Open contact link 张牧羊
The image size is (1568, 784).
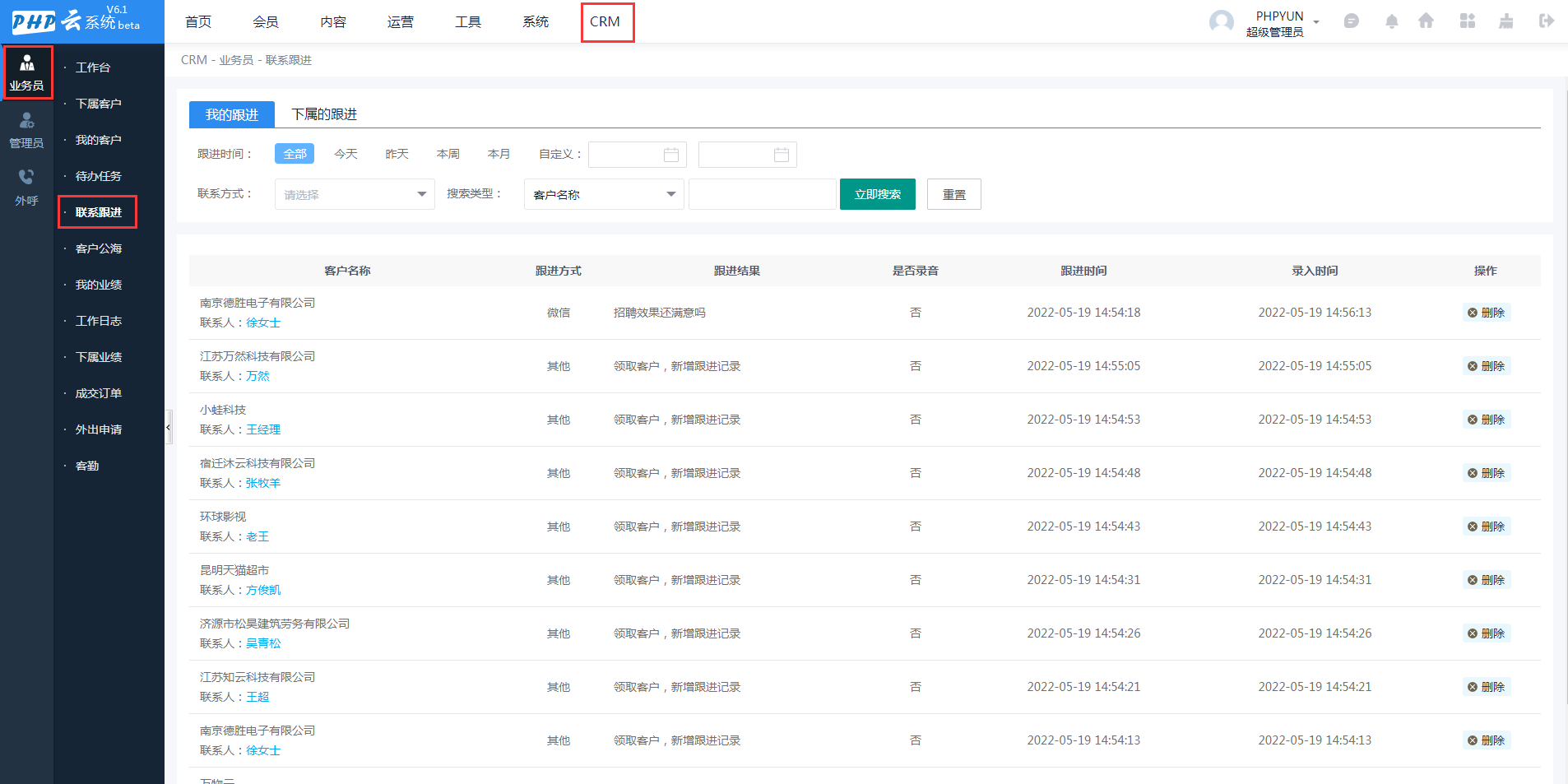pyautogui.click(x=263, y=483)
